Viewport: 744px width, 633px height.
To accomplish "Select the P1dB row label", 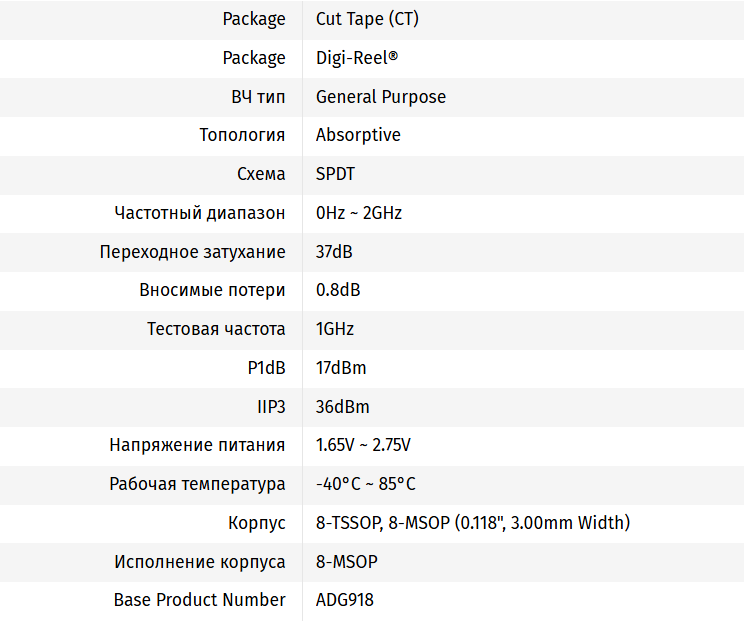I will (x=266, y=368).
